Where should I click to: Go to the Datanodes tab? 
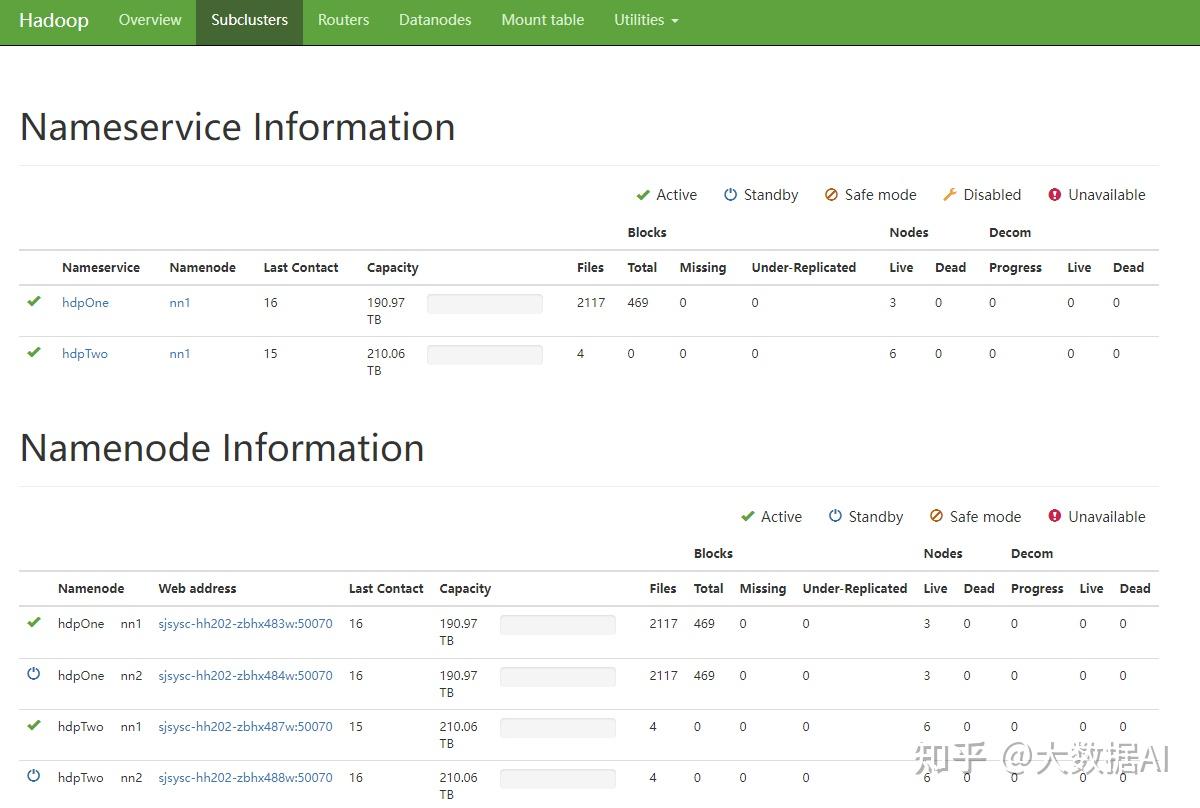click(435, 20)
